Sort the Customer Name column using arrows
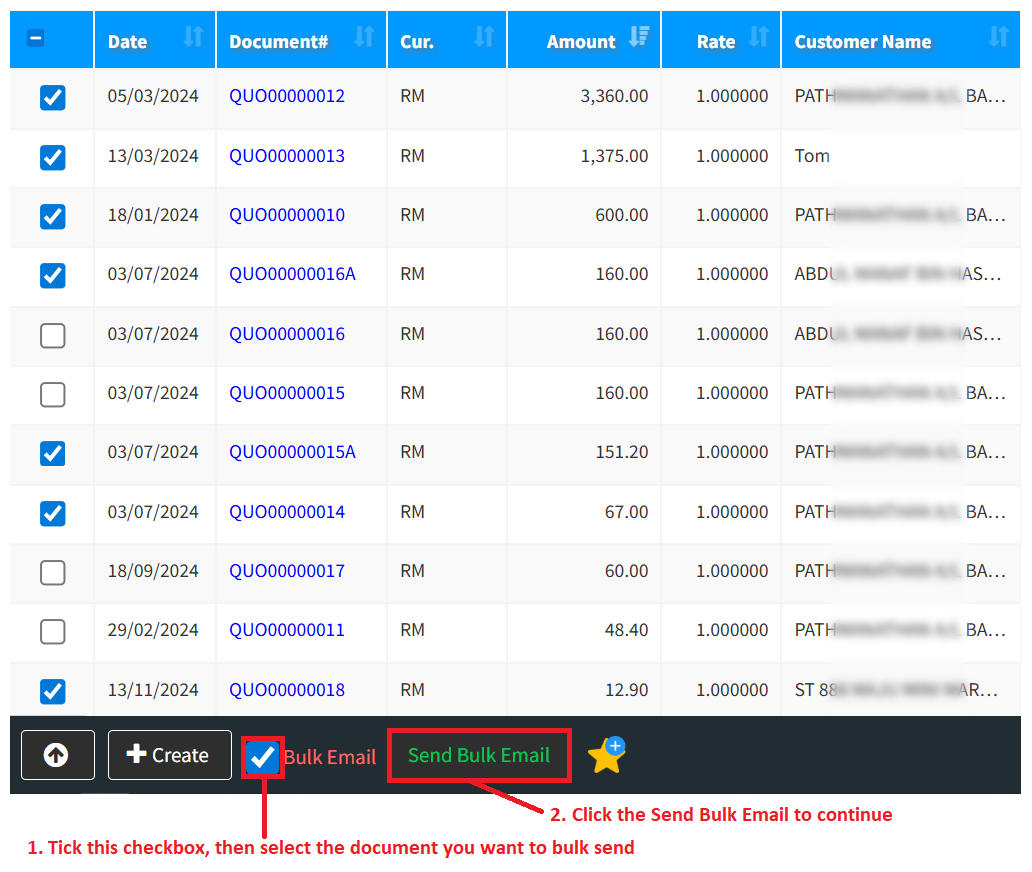 998,38
